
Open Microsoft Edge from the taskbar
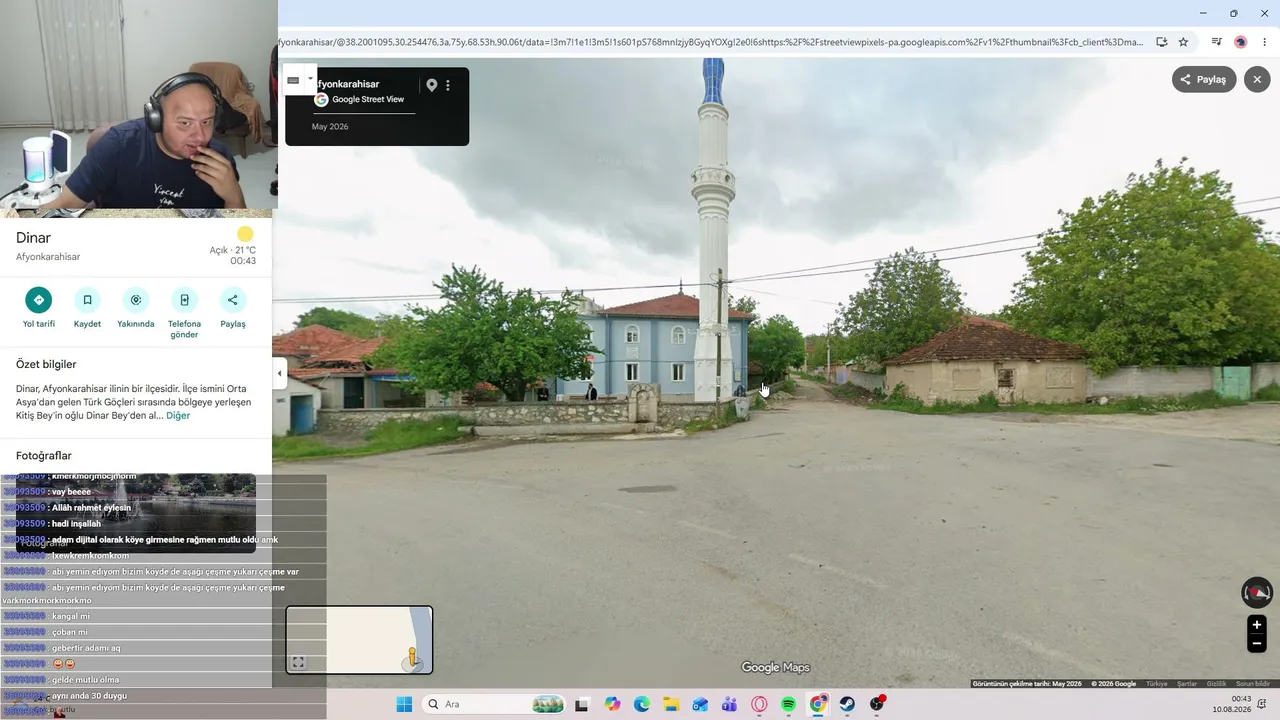point(642,704)
